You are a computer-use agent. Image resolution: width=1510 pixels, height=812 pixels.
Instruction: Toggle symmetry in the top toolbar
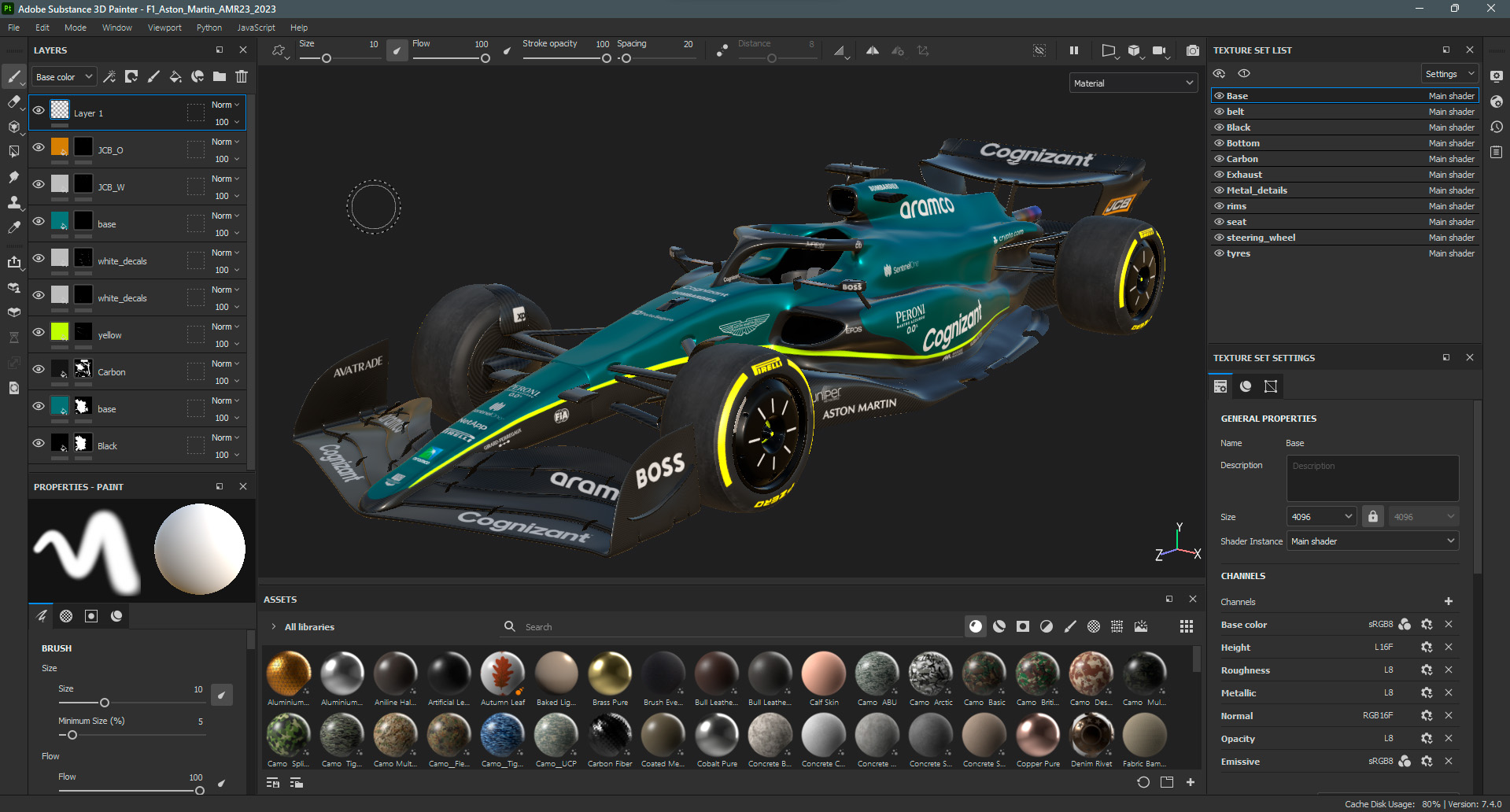[x=872, y=50]
